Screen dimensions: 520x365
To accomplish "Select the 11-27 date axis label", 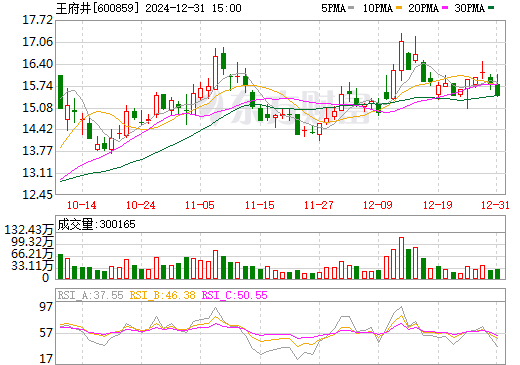I will click(319, 205).
